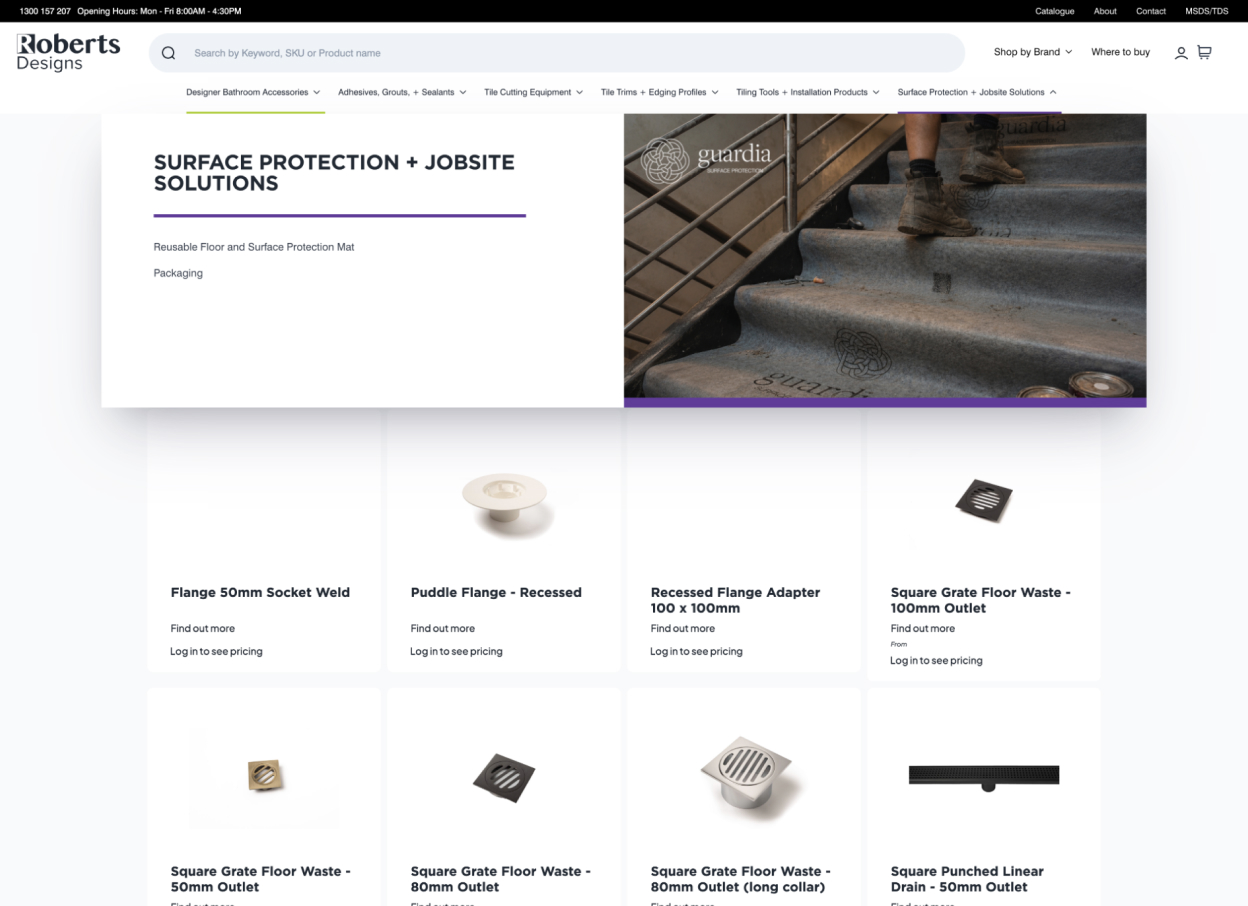
Task: Expand Adhesives, Grouts, + Sealants menu
Action: coord(402,92)
